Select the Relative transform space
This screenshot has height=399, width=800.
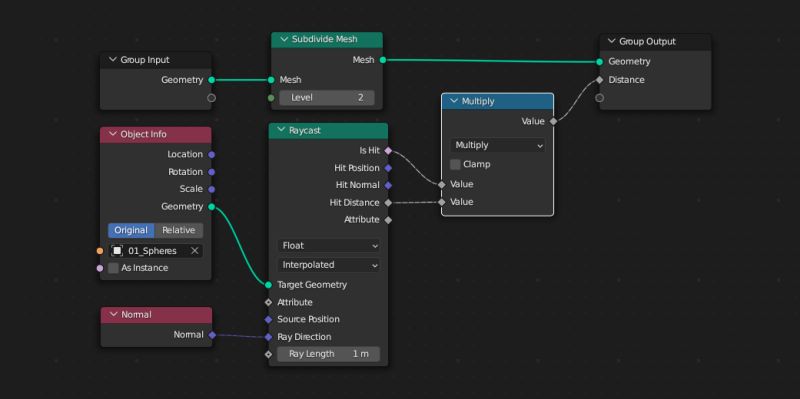click(x=179, y=230)
